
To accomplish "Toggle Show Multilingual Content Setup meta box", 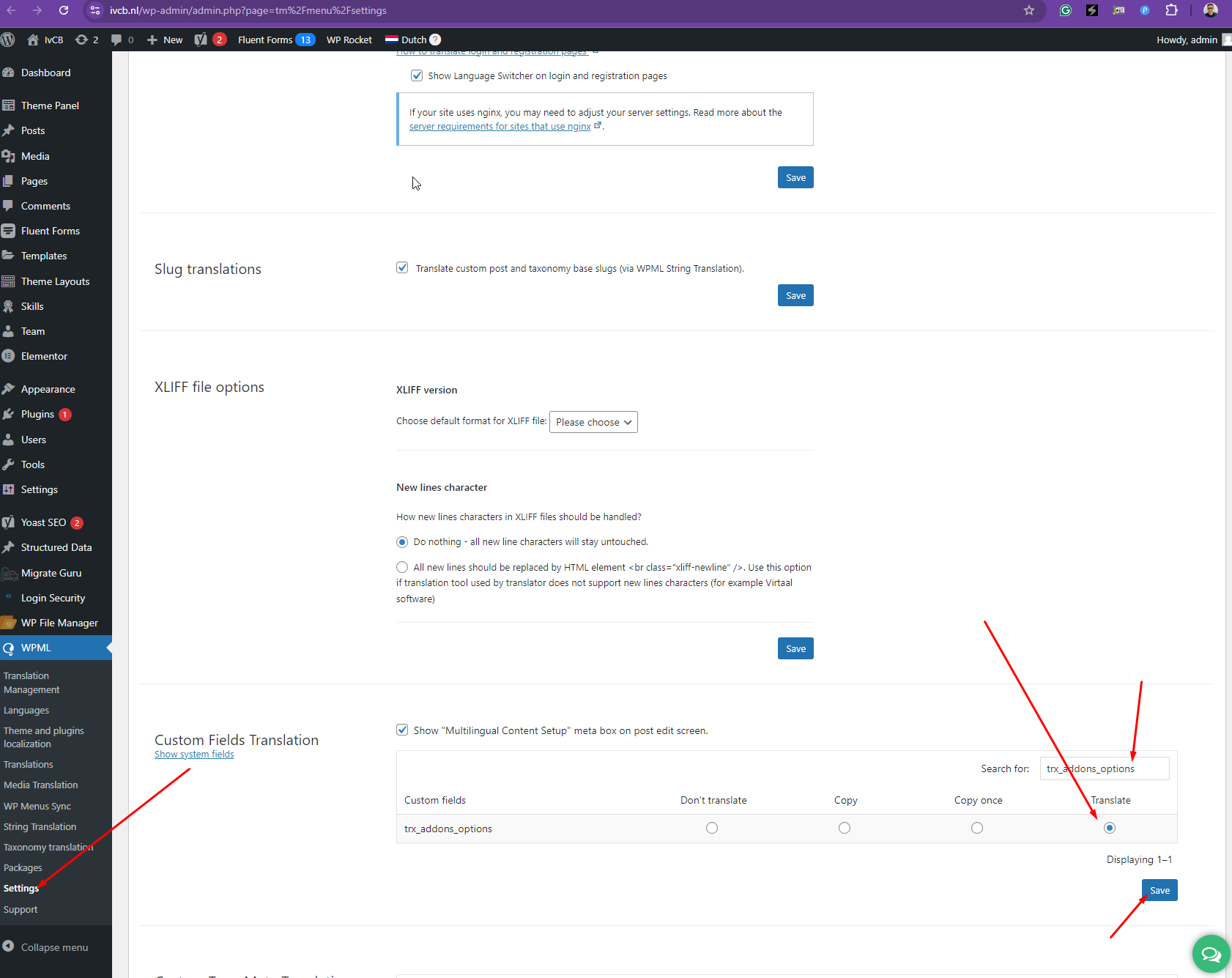I will (x=402, y=730).
